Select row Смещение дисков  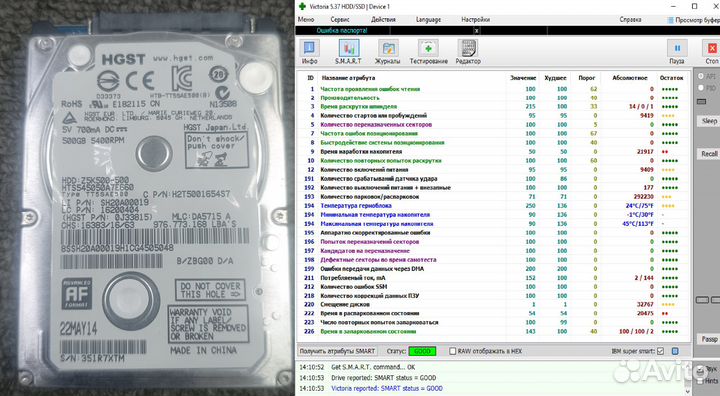493,305
